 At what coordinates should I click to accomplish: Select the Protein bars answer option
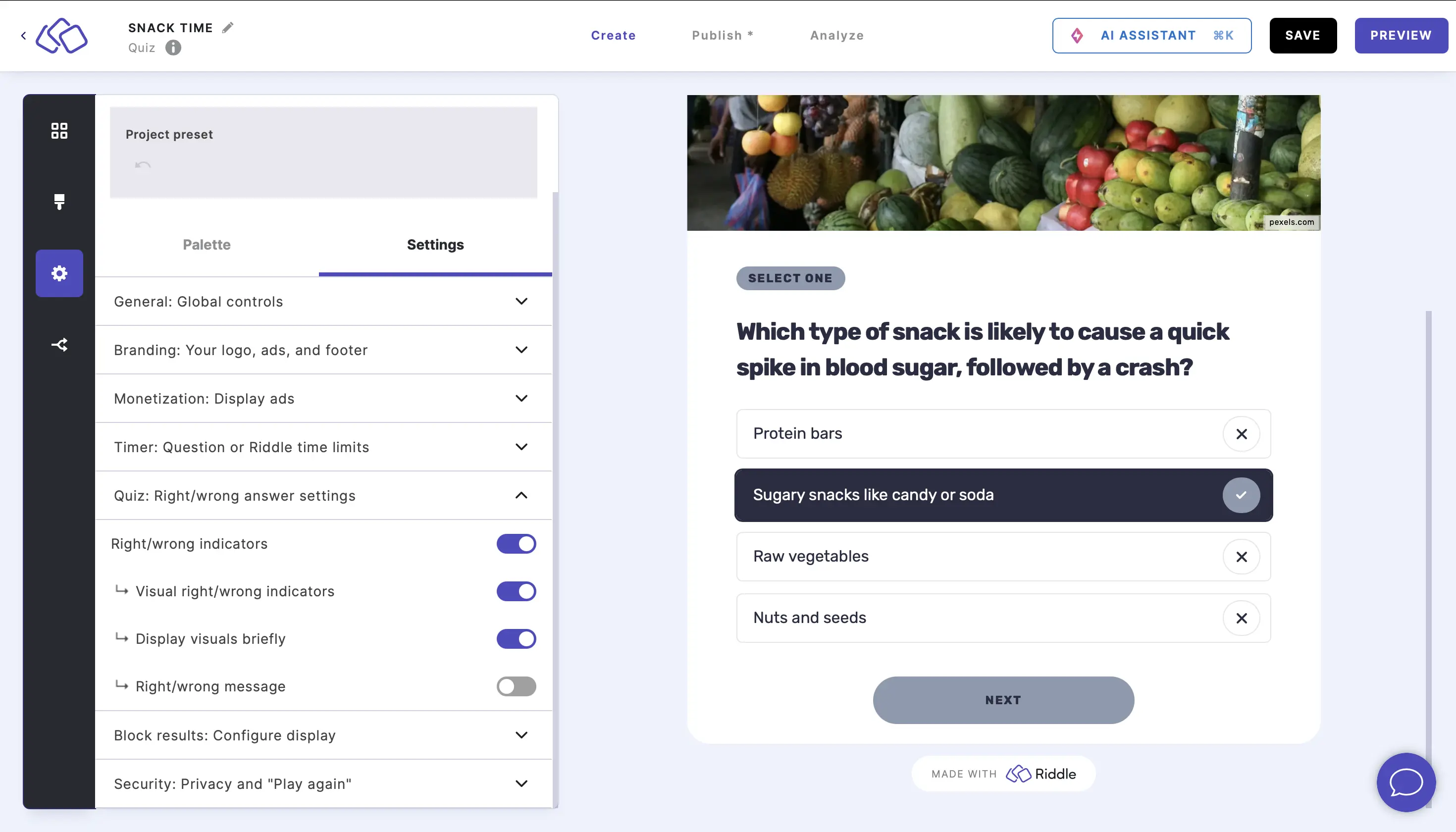tap(1003, 433)
